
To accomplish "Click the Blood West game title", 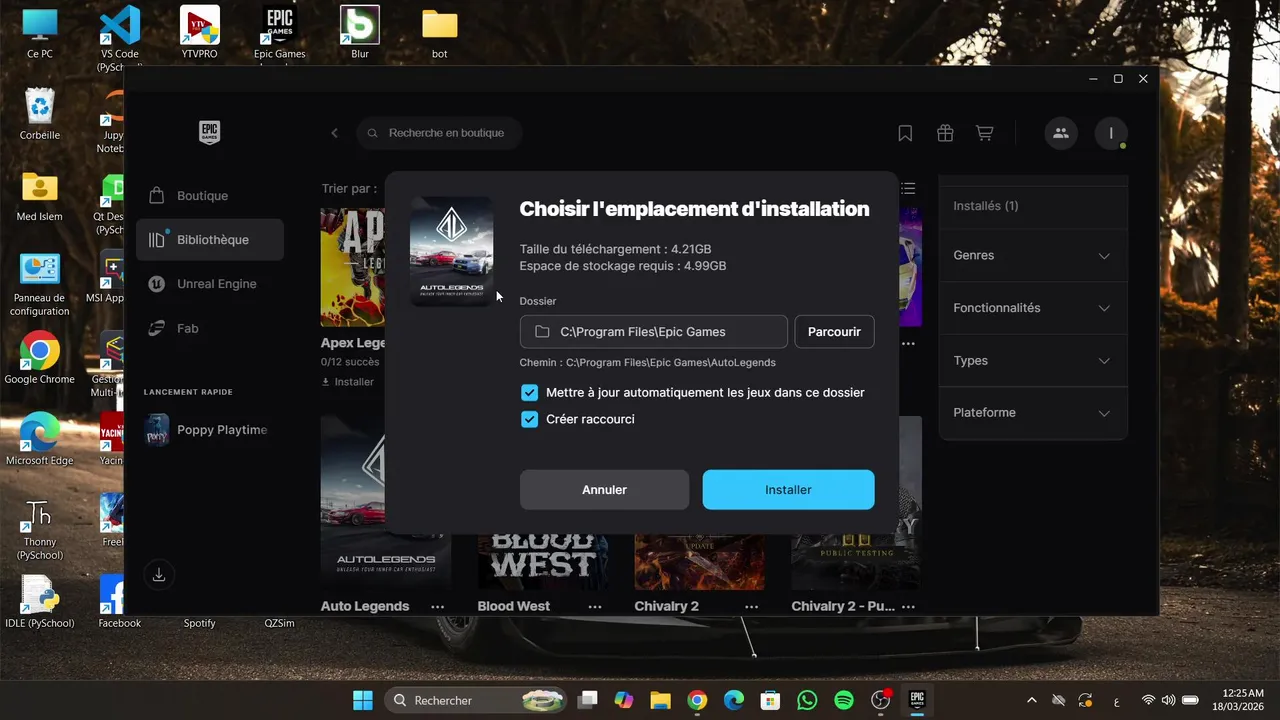I will (x=514, y=606).
